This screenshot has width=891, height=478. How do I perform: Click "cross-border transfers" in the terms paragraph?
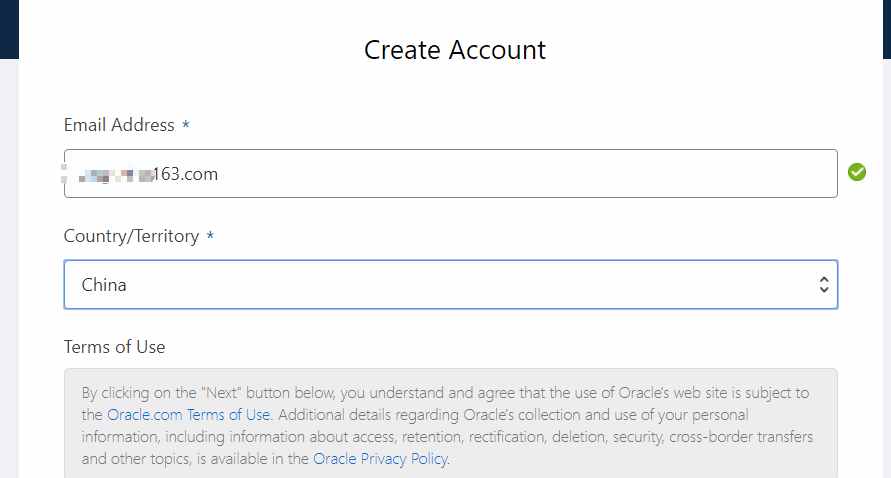click(x=741, y=437)
